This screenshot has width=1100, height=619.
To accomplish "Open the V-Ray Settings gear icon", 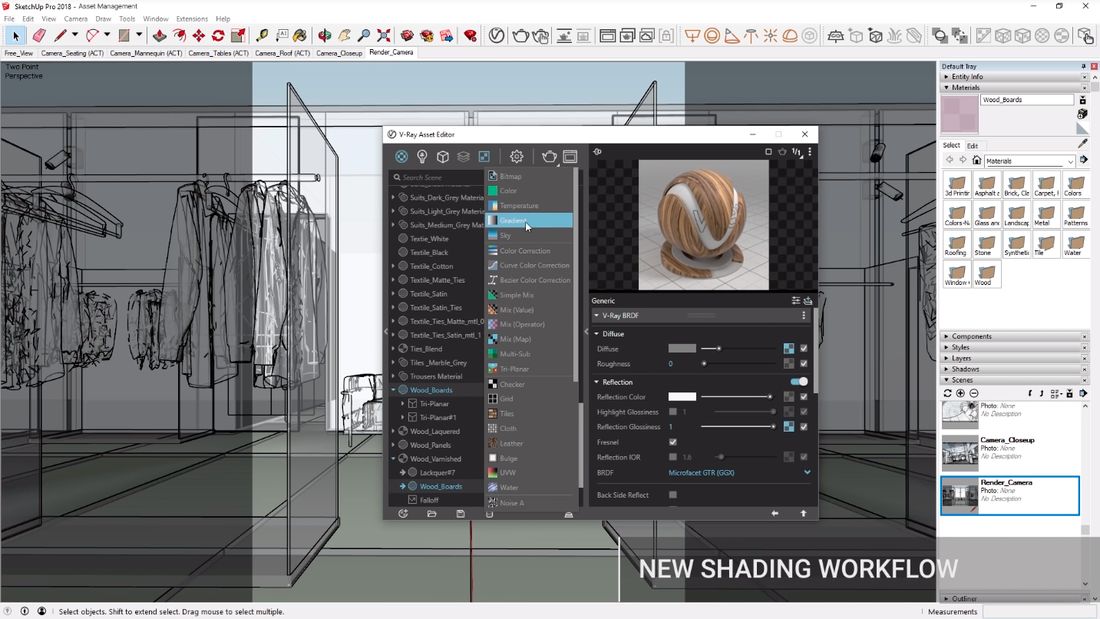I will point(516,156).
